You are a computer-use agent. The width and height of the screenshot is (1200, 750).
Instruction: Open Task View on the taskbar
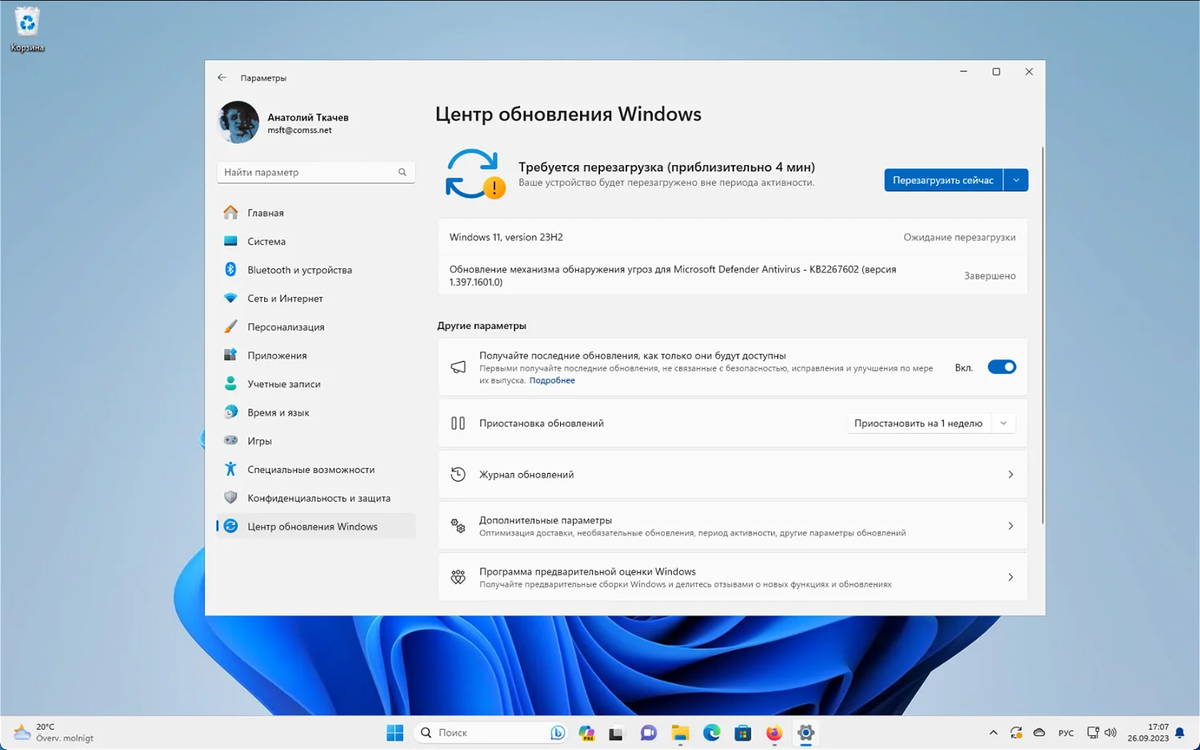tap(618, 733)
